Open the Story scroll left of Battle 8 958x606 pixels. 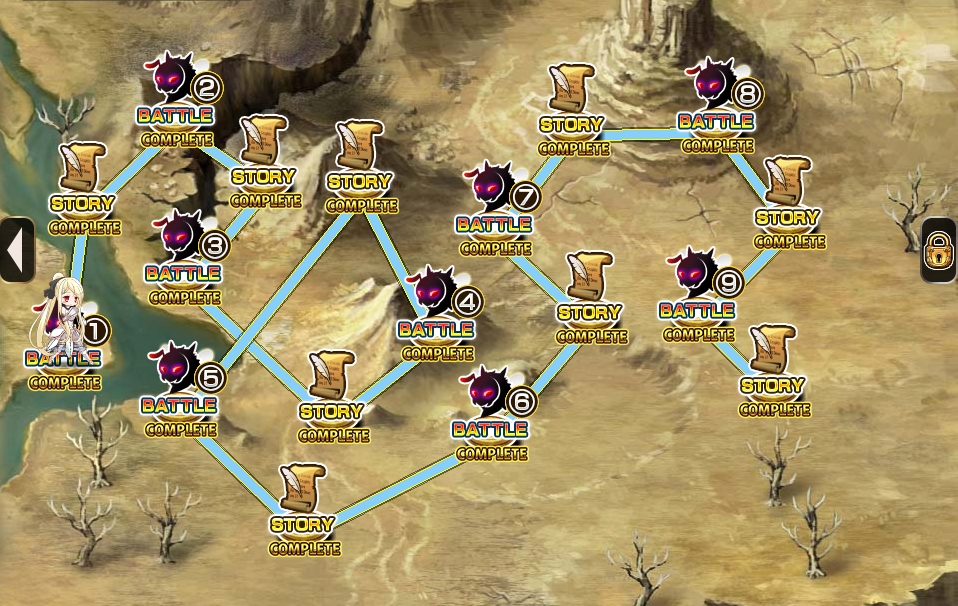[x=572, y=111]
